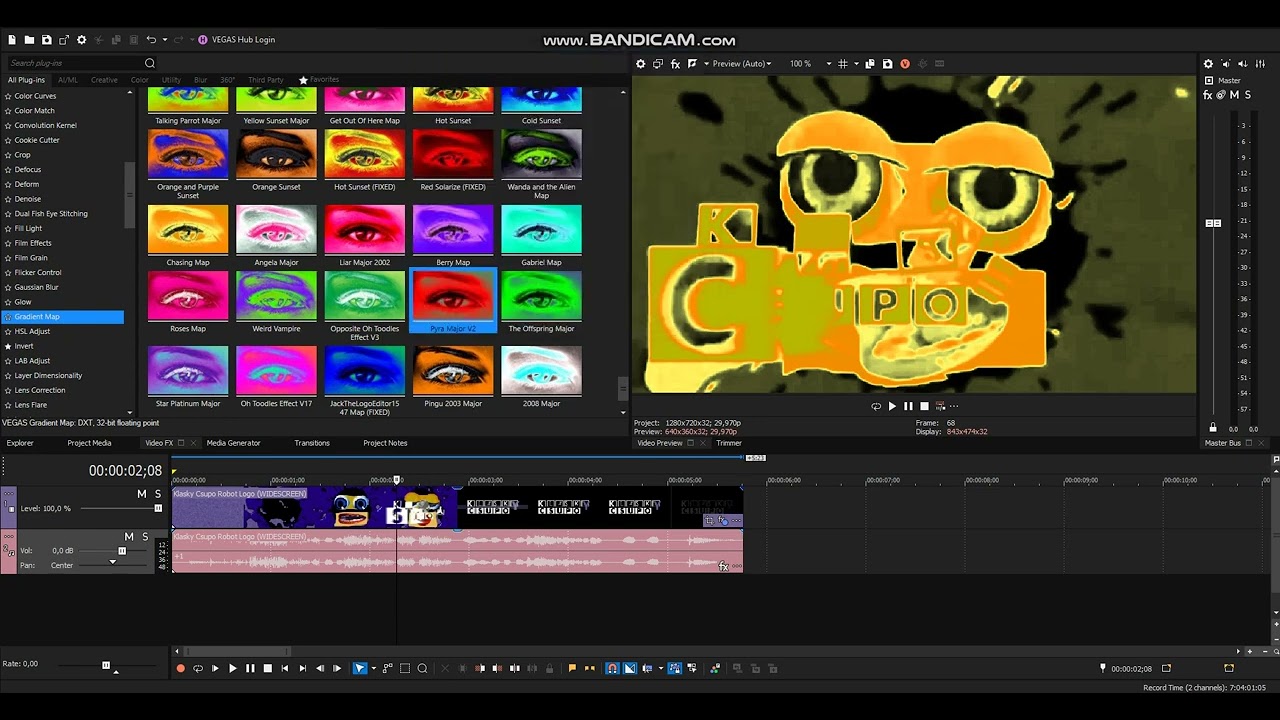
Task: Mute the Master Bus
Action: [1234, 95]
